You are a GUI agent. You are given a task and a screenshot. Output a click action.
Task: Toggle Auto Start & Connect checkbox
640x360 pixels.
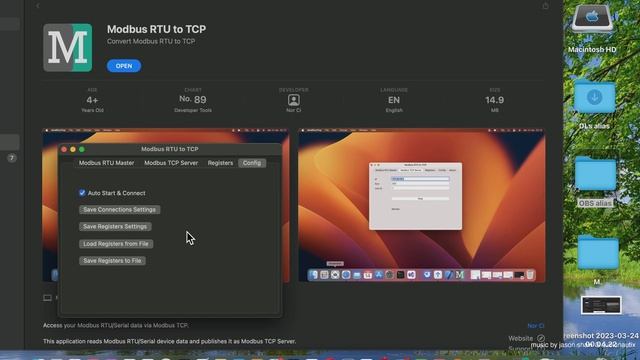coord(82,193)
